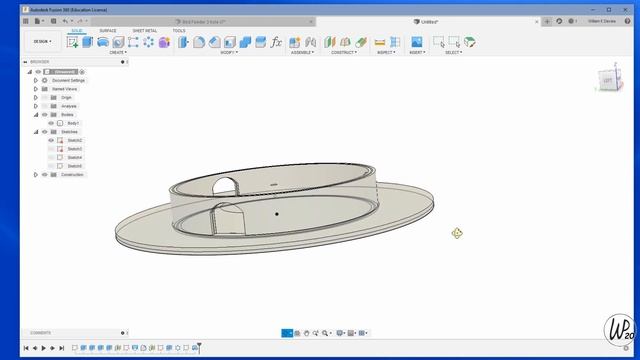Click the Pan hand icon in navigation bar
This screenshot has height=360, width=640.
307,333
